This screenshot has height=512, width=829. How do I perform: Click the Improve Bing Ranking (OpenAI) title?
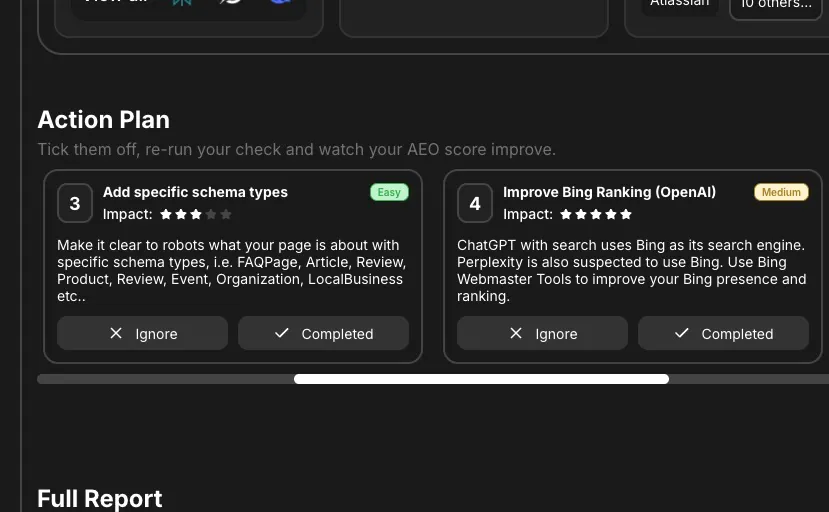(609, 192)
